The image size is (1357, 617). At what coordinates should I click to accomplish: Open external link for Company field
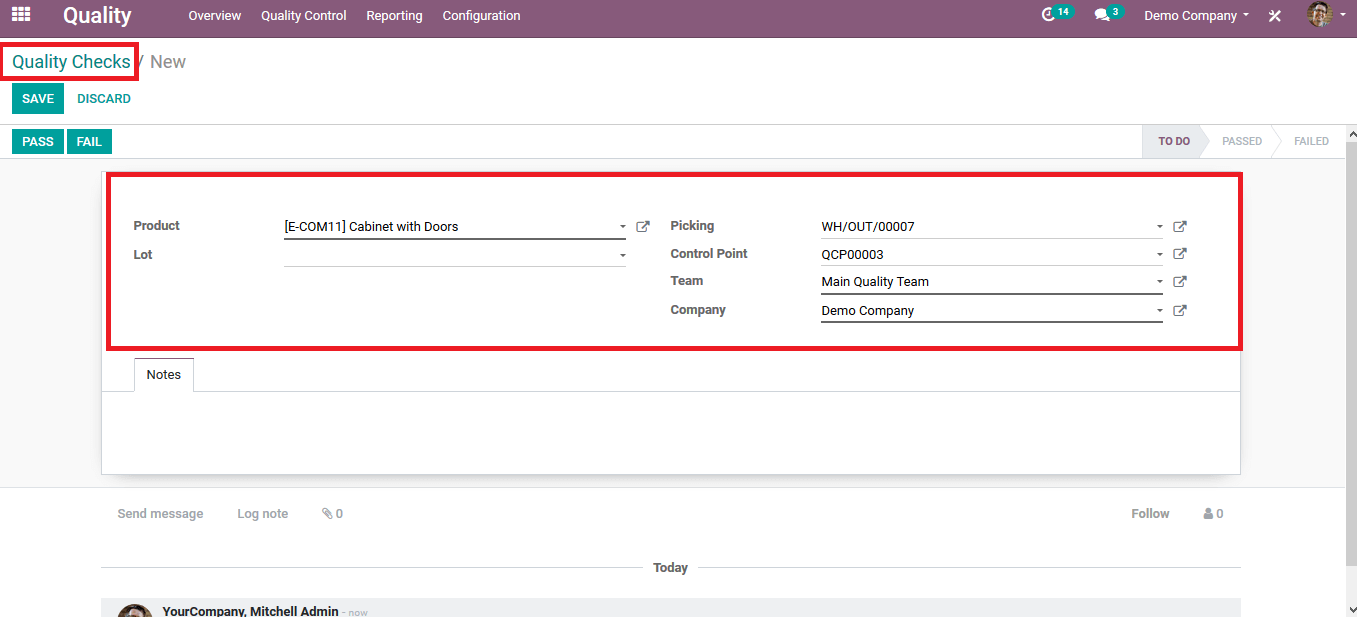click(x=1180, y=311)
